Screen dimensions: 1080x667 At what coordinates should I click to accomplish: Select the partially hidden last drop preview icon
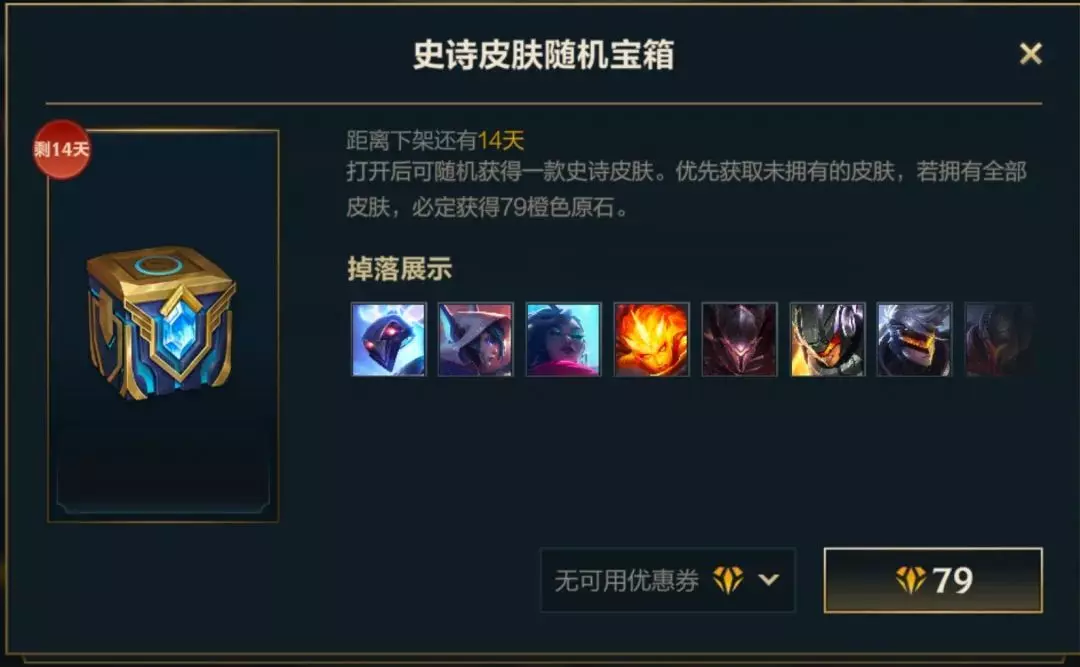999,340
